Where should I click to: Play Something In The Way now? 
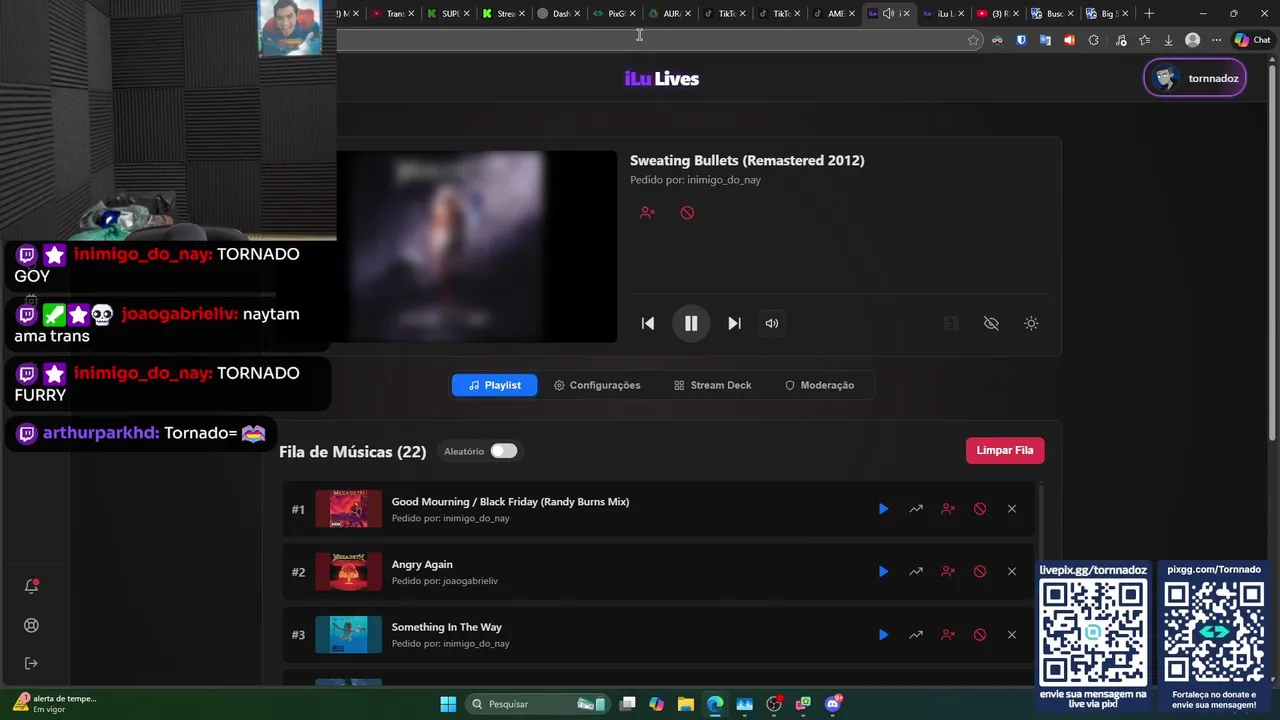(883, 635)
